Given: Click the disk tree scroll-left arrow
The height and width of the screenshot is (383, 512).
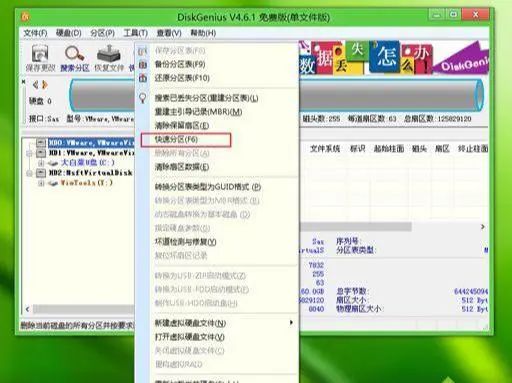Looking at the screenshot, I should tap(27, 309).
